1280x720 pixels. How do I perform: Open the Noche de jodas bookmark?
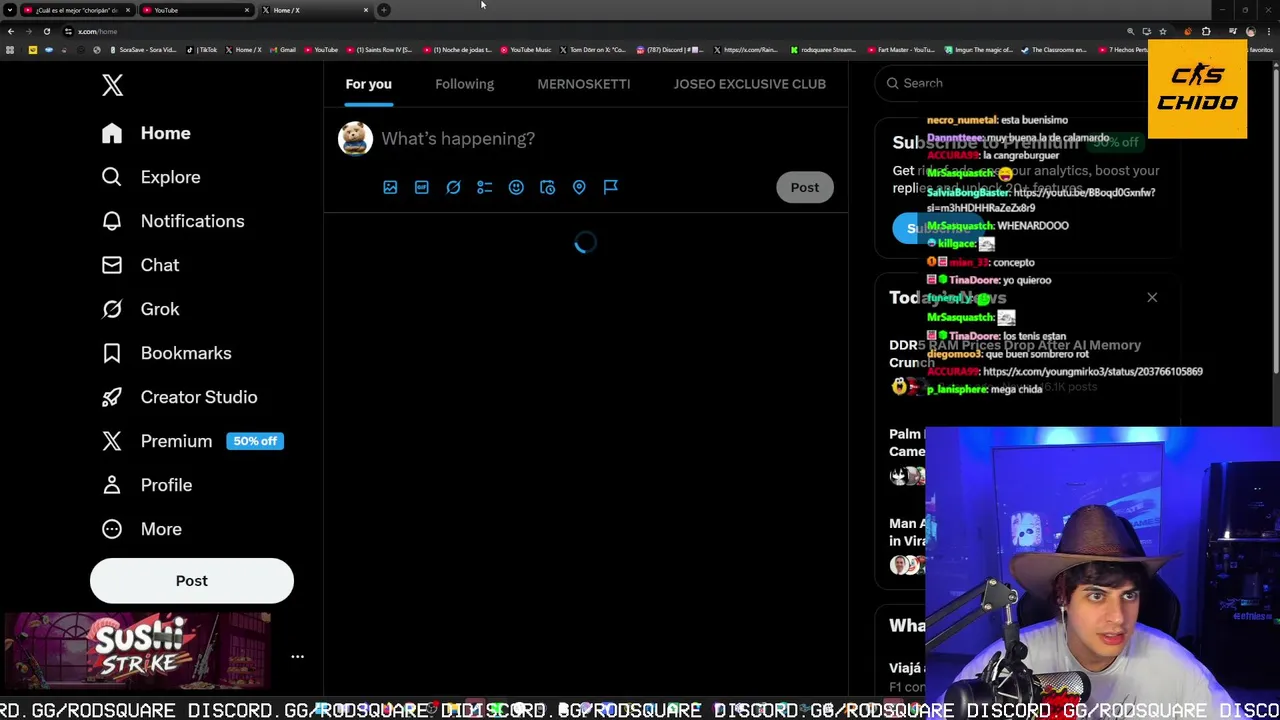(457, 49)
